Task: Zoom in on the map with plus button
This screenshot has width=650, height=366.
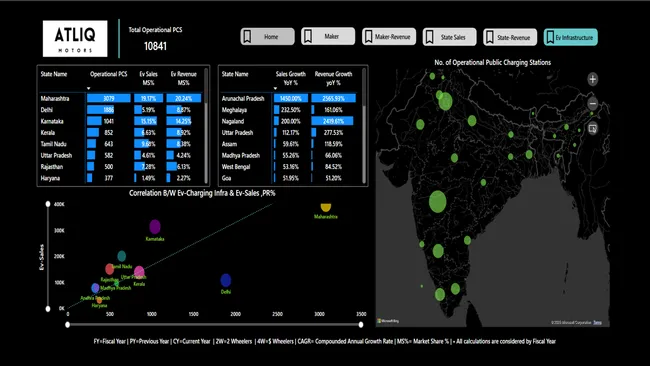Action: pyautogui.click(x=593, y=79)
